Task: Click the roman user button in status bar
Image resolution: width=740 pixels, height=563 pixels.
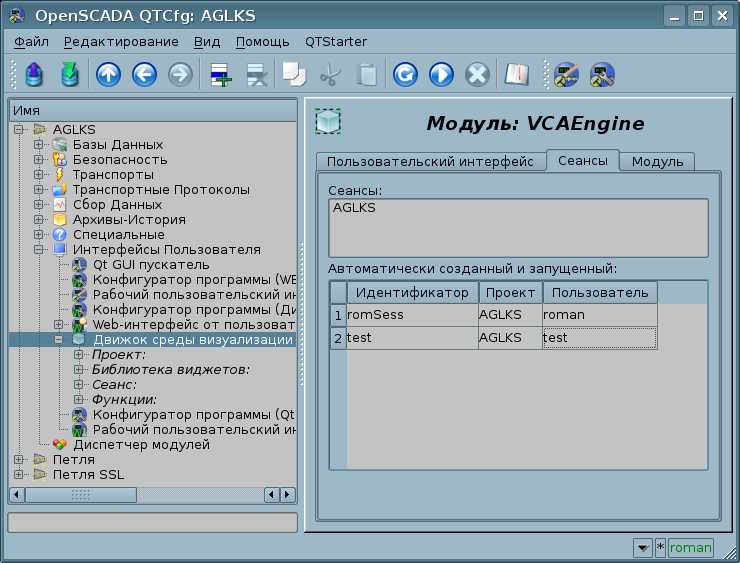Action: coord(690,547)
